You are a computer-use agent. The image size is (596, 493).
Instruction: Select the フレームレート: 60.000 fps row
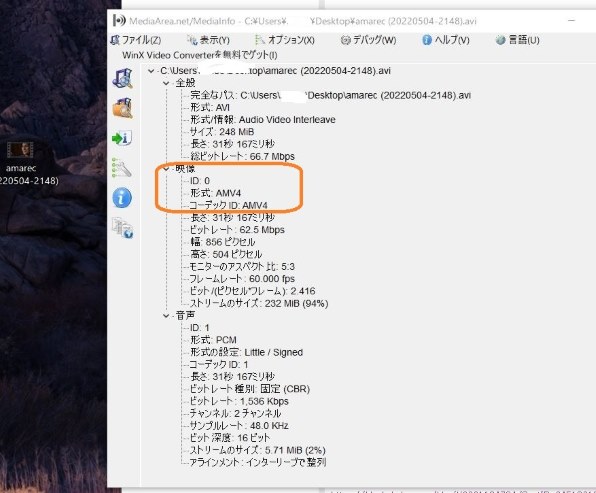coord(242,279)
